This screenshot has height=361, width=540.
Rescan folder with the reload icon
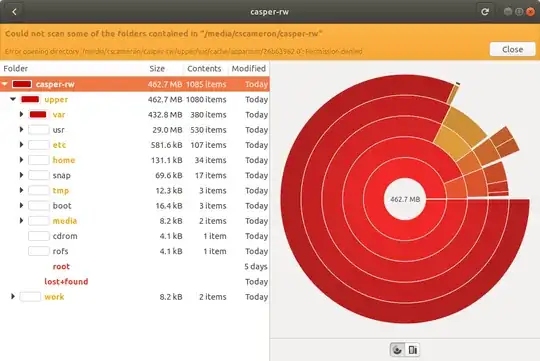coord(485,12)
